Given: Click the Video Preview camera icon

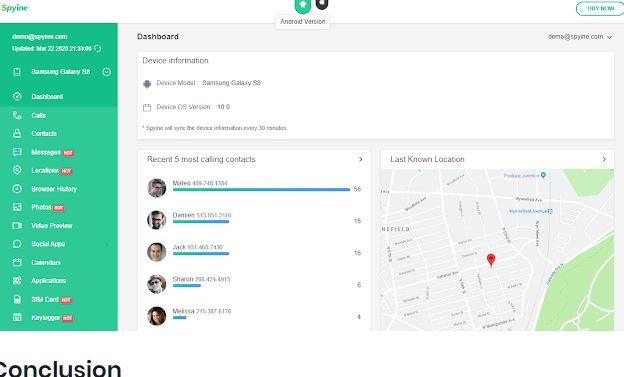Looking at the screenshot, I should pyautogui.click(x=17, y=226).
